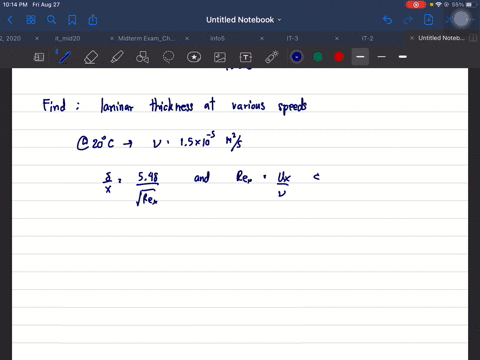Select the Lasso tool

pos(168,57)
